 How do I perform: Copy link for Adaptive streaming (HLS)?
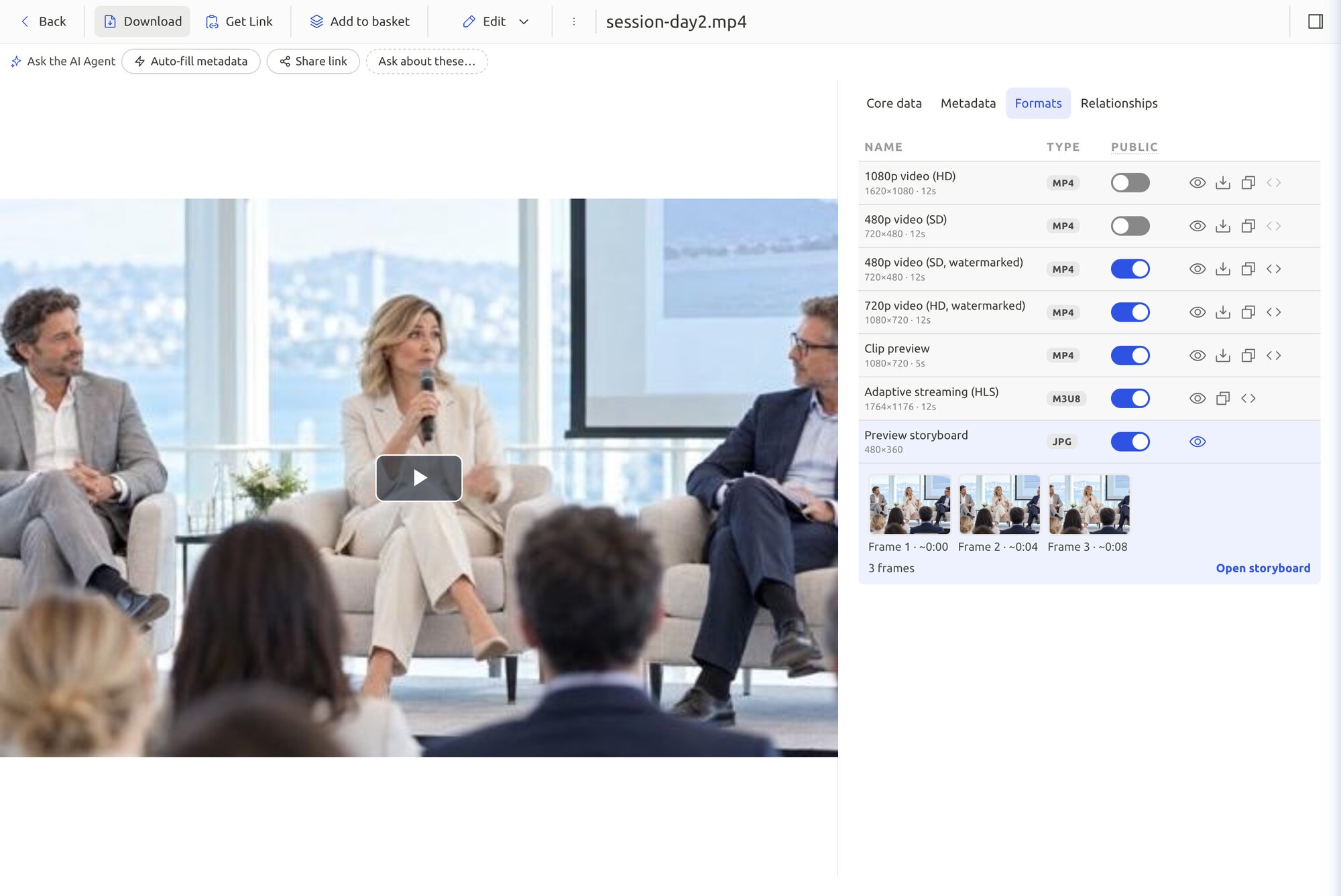point(1223,398)
